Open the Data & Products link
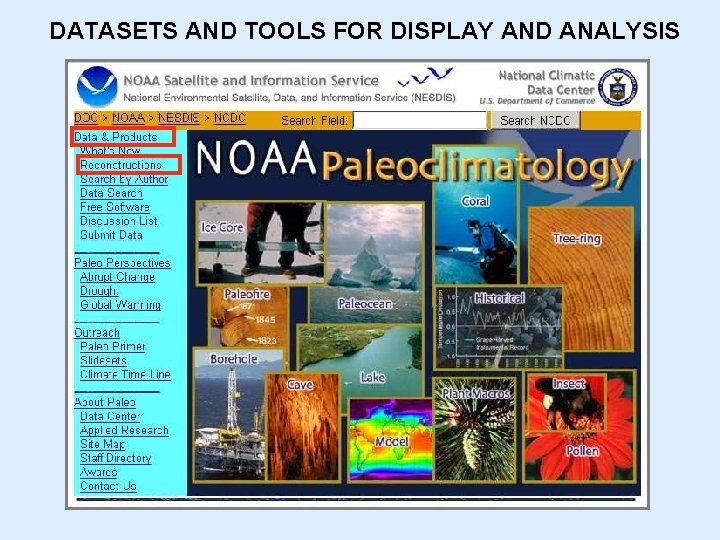This screenshot has width=720, height=540. point(116,137)
